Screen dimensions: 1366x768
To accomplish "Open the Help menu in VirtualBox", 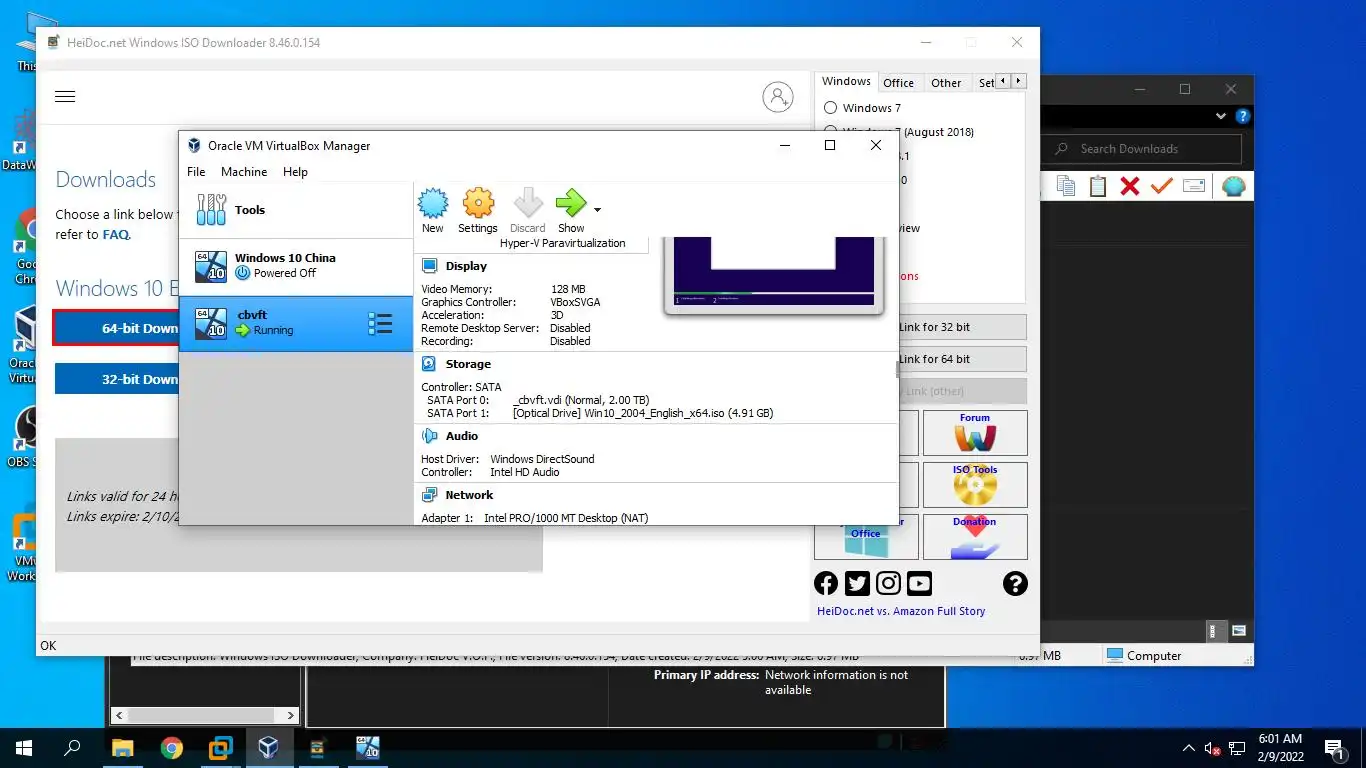I will pyautogui.click(x=295, y=172).
